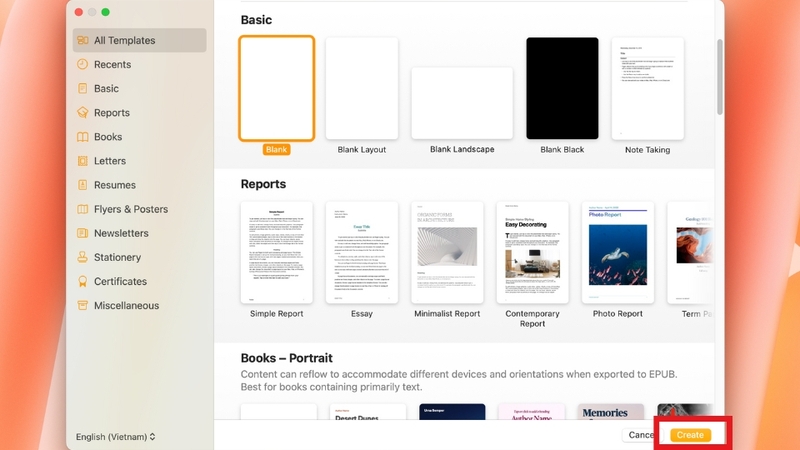Select the Memories book template
800x450 pixels.
[x=611, y=412]
